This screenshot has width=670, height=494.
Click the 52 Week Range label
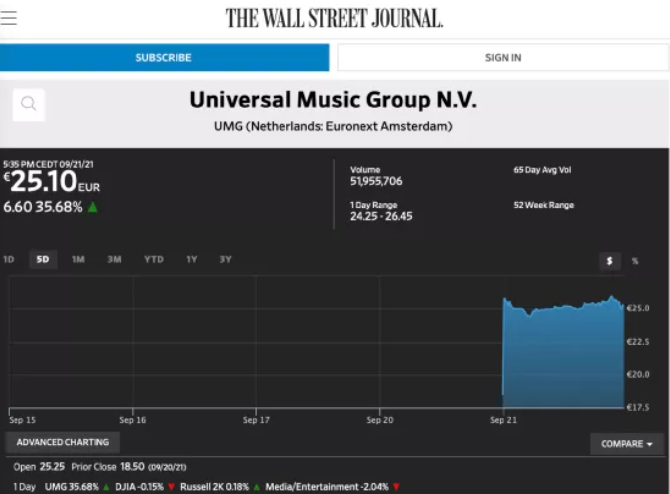544,205
